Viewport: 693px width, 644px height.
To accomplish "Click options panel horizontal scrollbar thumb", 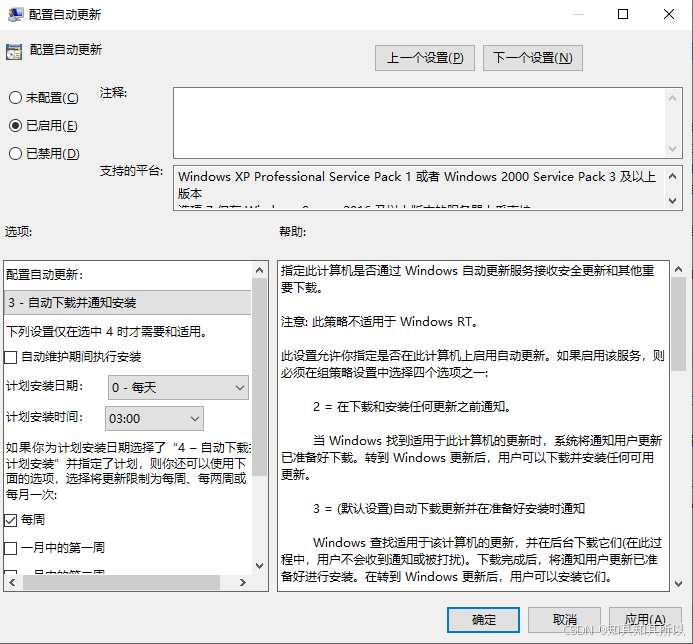I will [x=122, y=583].
